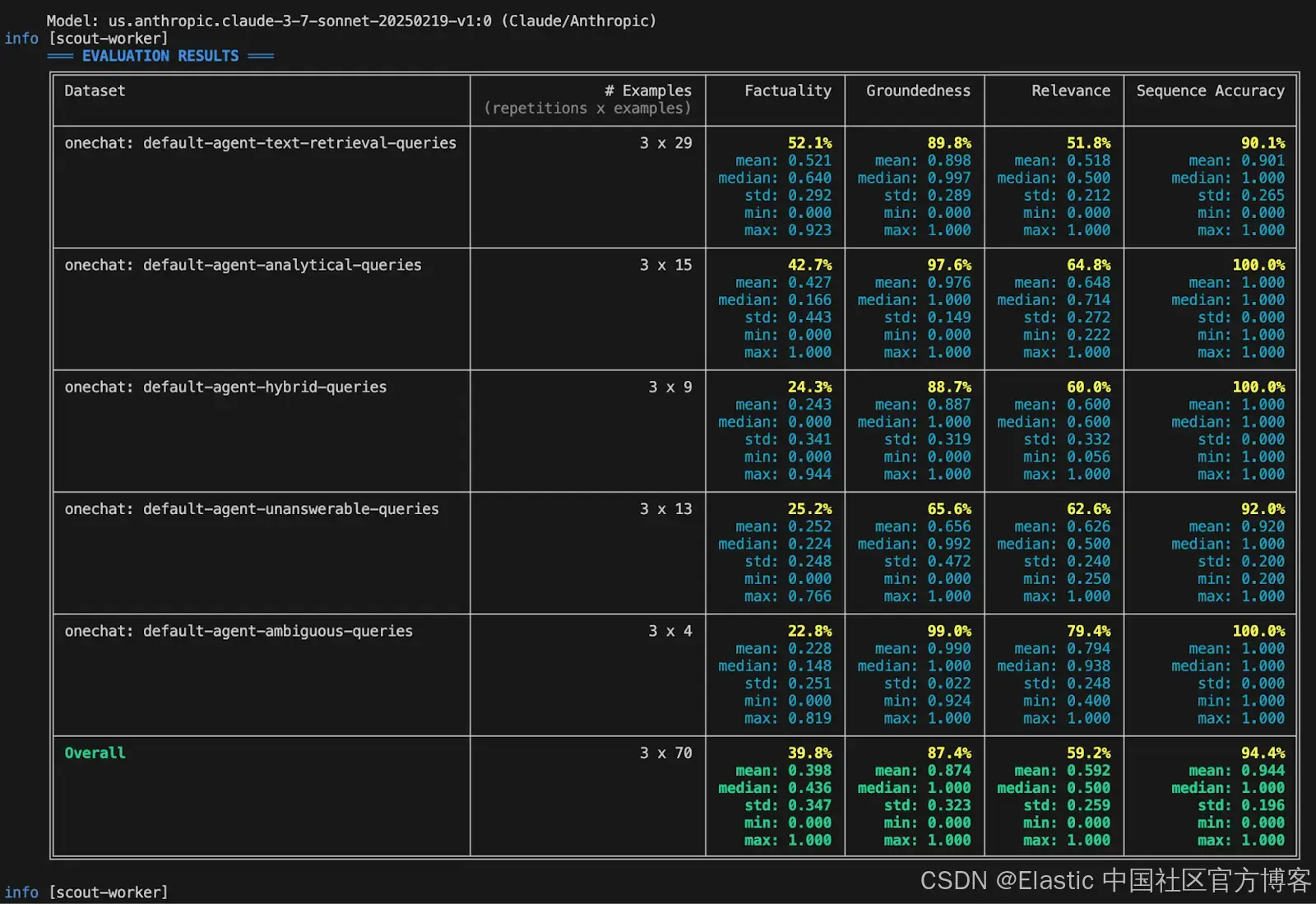Click the 'default-agent-unanswerable-queries' dataset name

click(x=291, y=509)
